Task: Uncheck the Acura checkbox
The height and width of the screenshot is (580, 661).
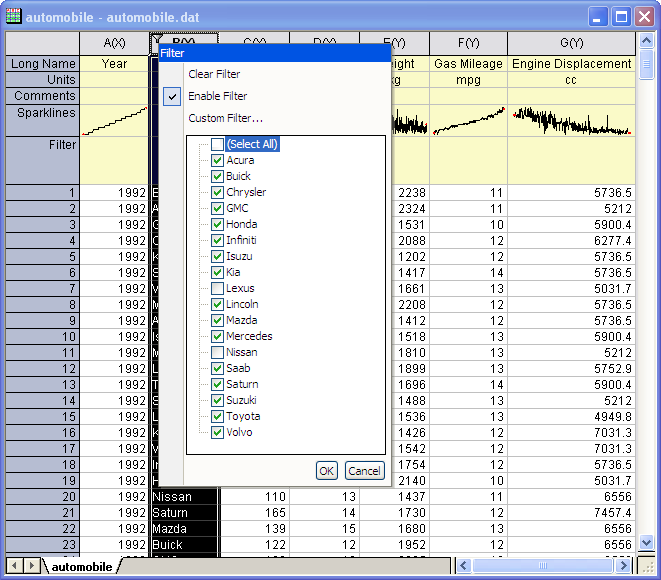Action: (217, 160)
